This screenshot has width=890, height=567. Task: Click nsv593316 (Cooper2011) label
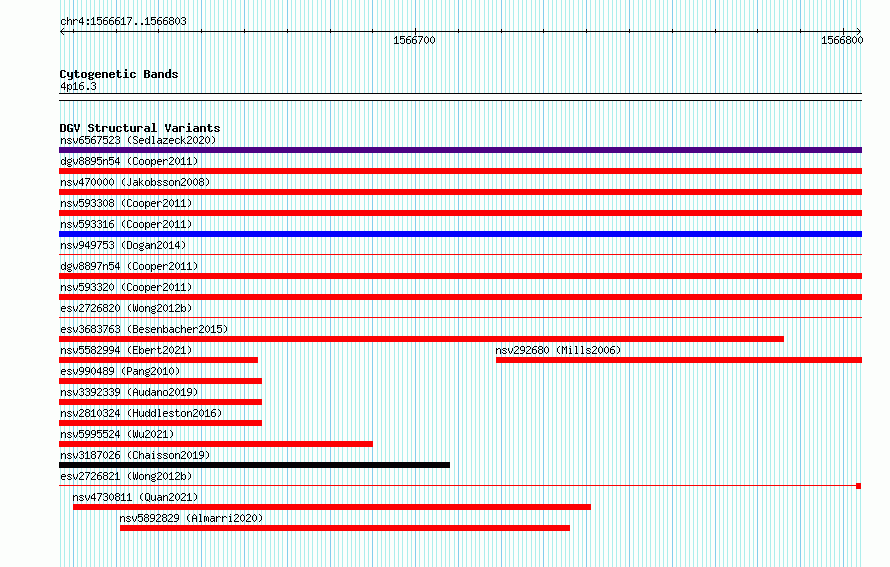126,224
